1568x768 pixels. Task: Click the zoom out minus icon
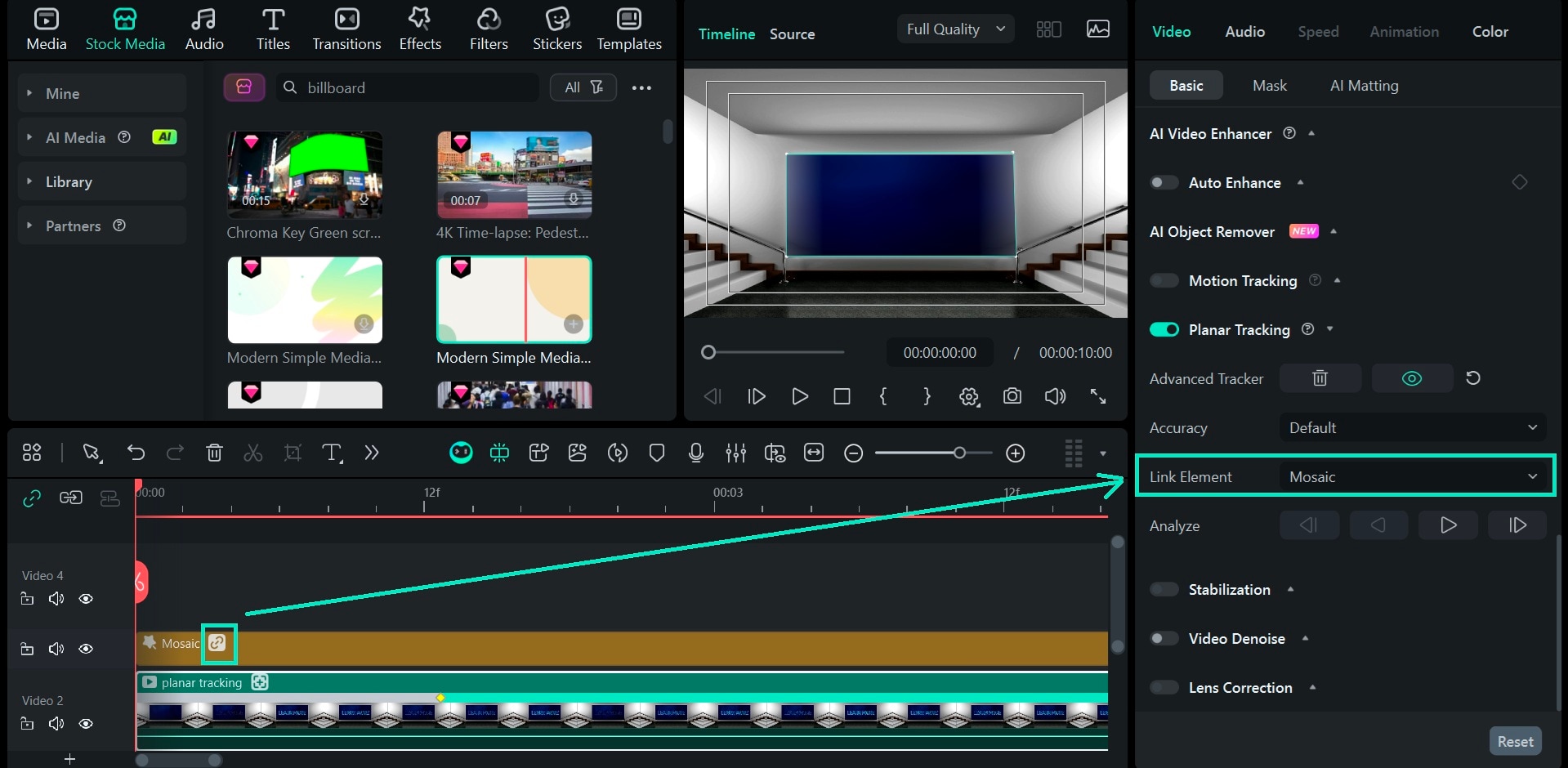(x=853, y=453)
